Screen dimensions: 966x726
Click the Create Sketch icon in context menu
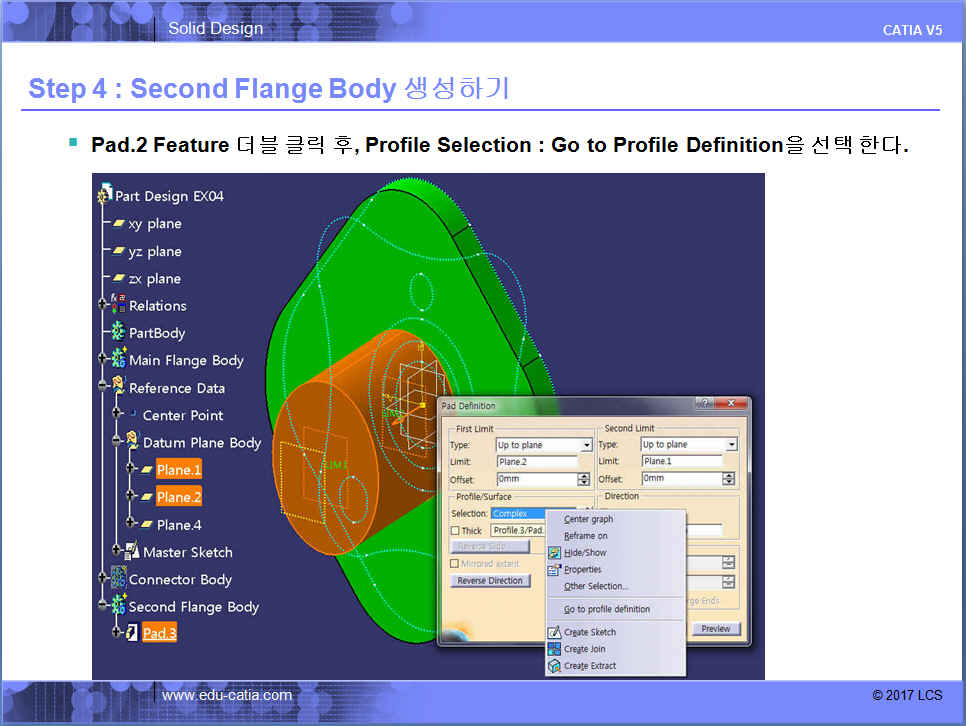coord(554,632)
